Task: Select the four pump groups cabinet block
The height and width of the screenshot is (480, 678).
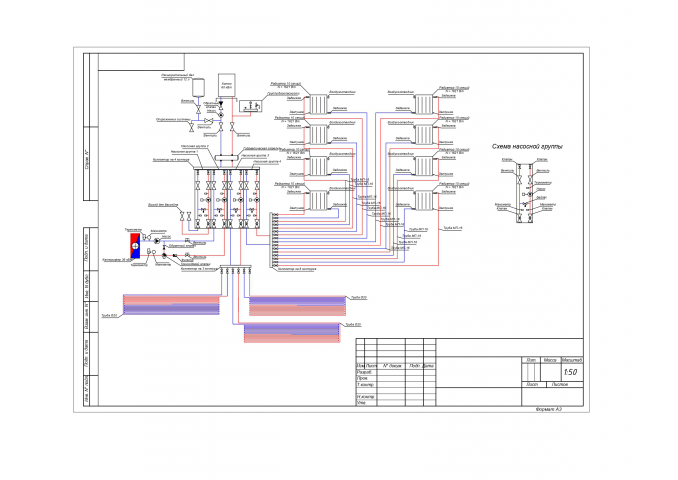Action: 227,198
